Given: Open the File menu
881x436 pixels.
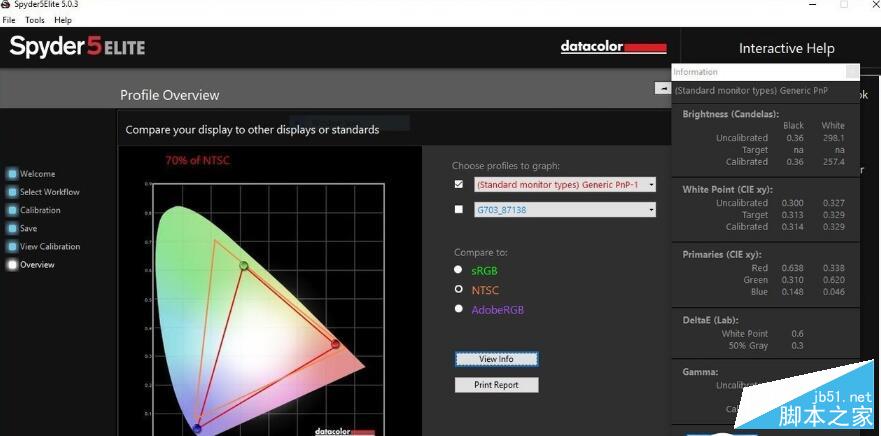Looking at the screenshot, I should click(8, 20).
